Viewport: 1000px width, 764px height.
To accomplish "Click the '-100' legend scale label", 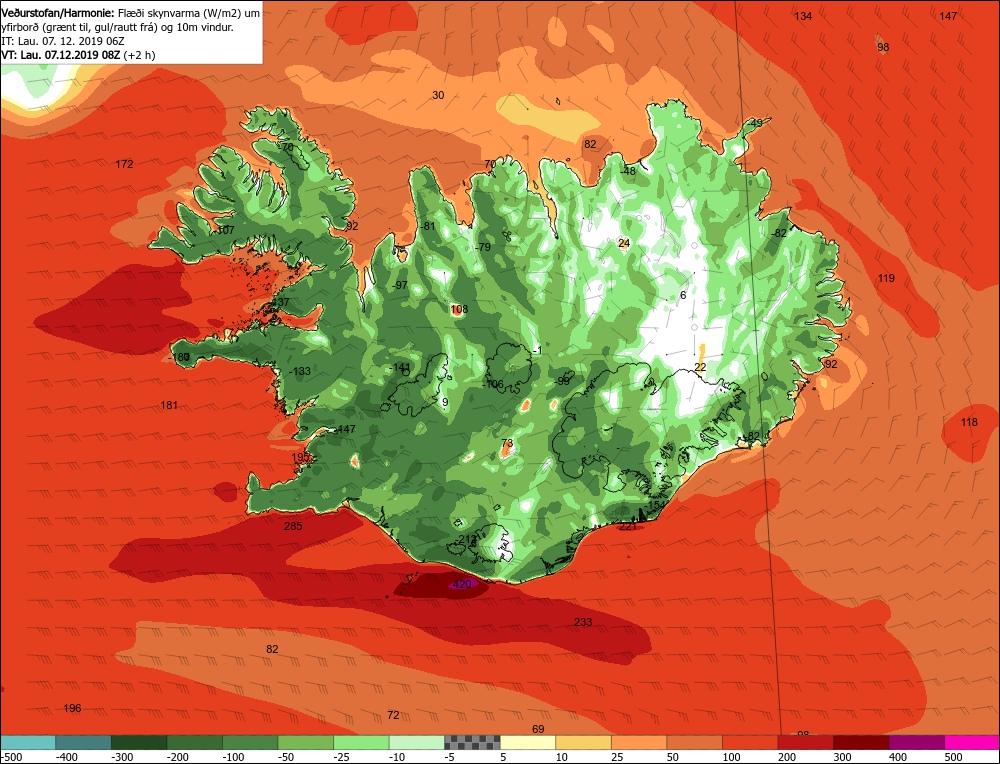I will point(233,757).
